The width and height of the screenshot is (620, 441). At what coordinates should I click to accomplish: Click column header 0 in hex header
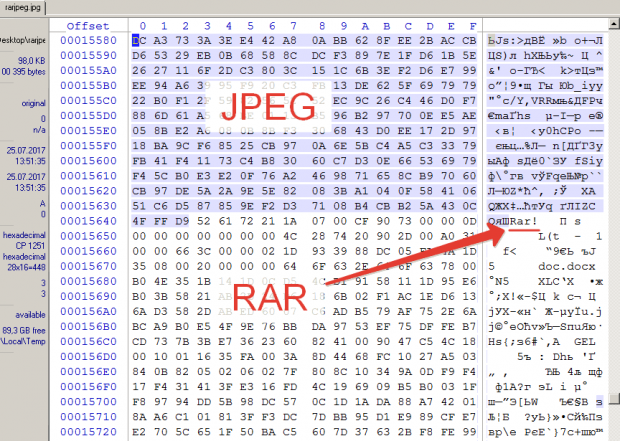[x=143, y=26]
